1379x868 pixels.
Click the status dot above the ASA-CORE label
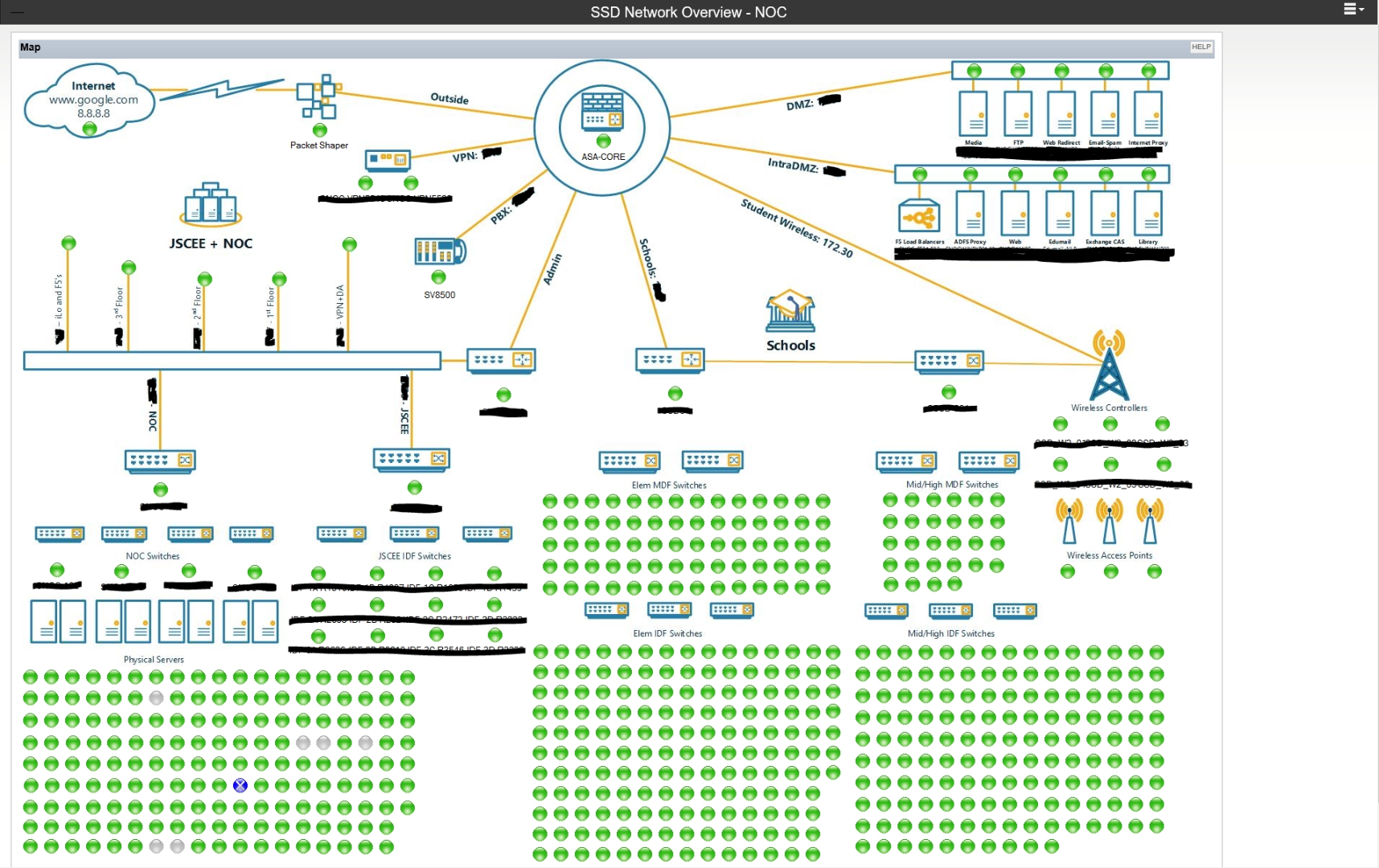603,141
